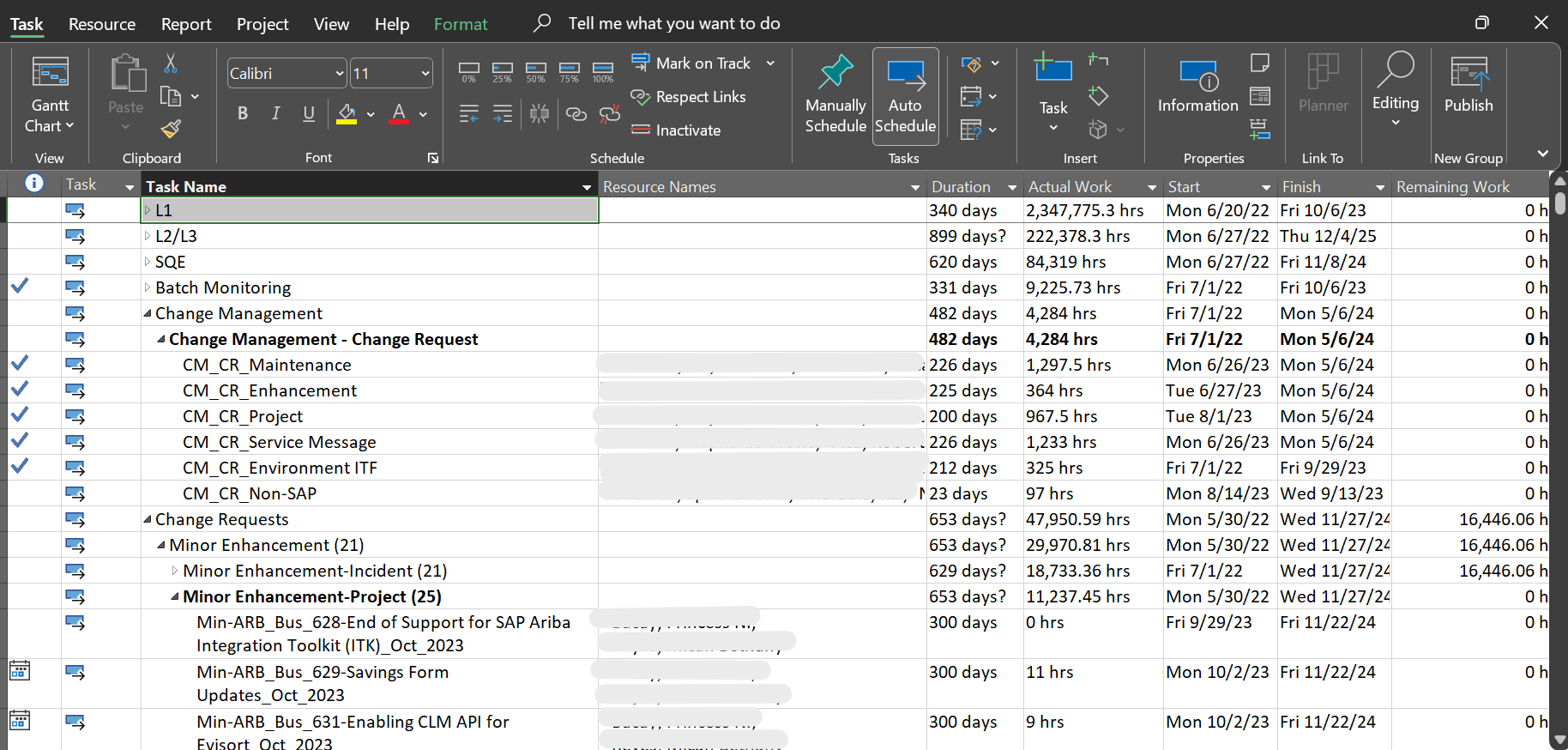1568x750 pixels.
Task: Open Resource Names column filter dropdown
Action: point(915,187)
